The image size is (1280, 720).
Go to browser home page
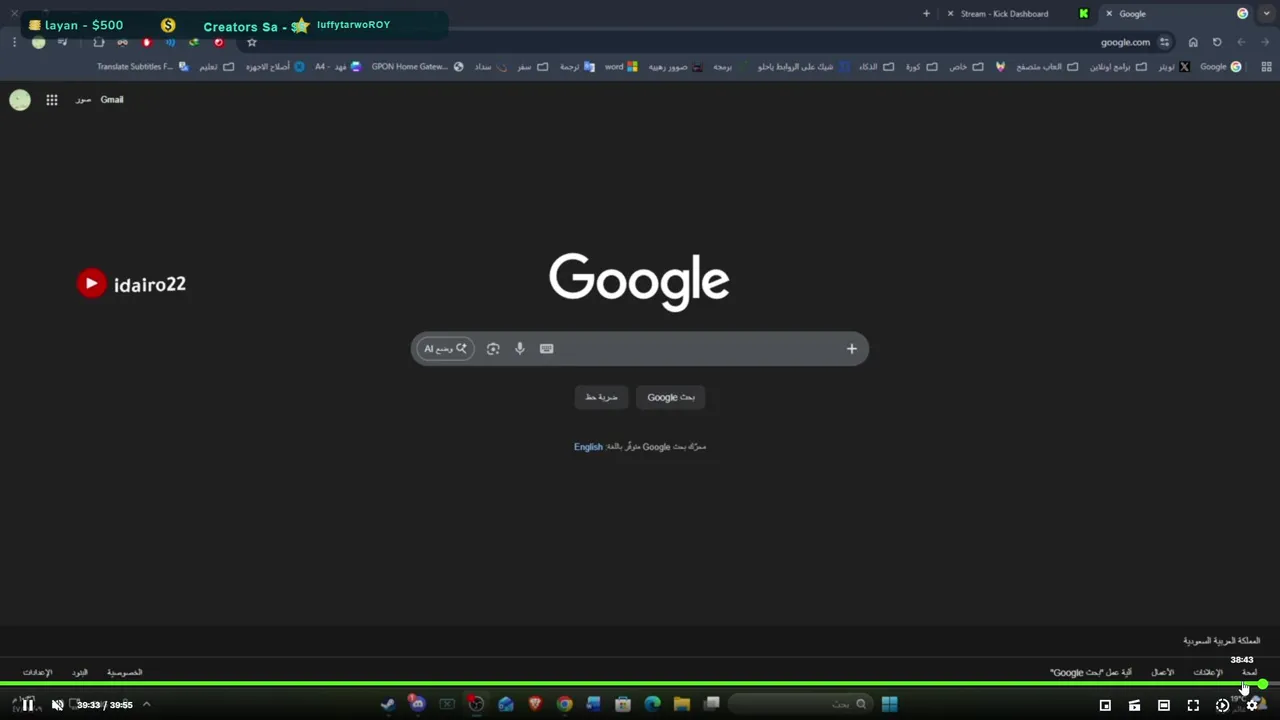pyautogui.click(x=1193, y=42)
